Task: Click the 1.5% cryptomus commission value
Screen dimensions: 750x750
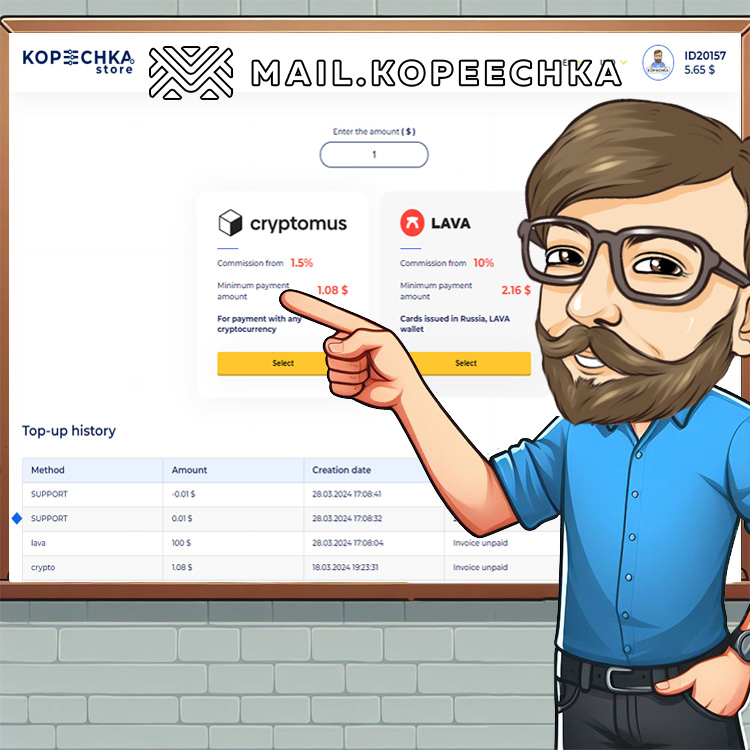Action: (x=301, y=263)
